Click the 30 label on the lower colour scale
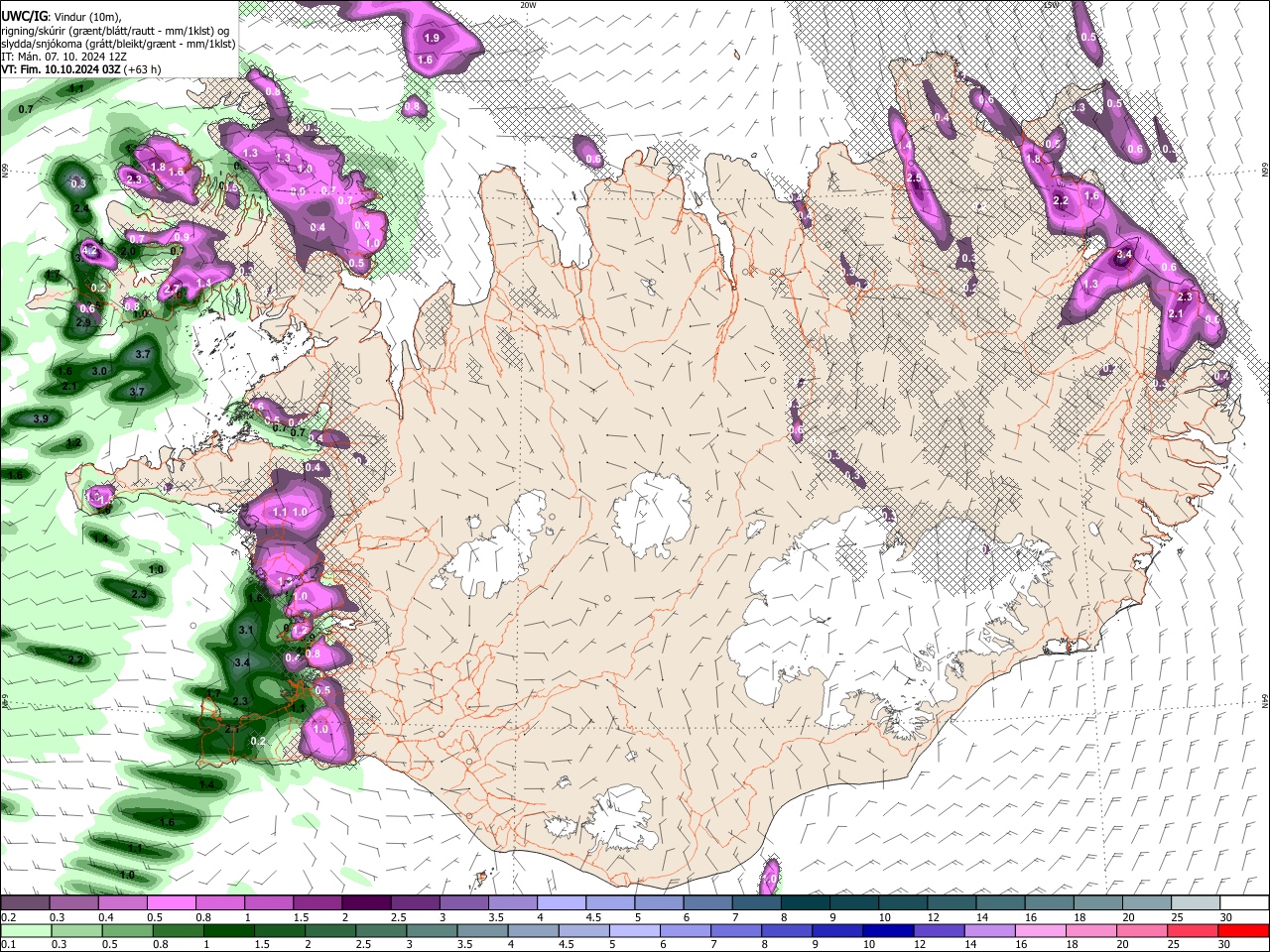This screenshot has height=952, width=1270. pyautogui.click(x=1226, y=944)
